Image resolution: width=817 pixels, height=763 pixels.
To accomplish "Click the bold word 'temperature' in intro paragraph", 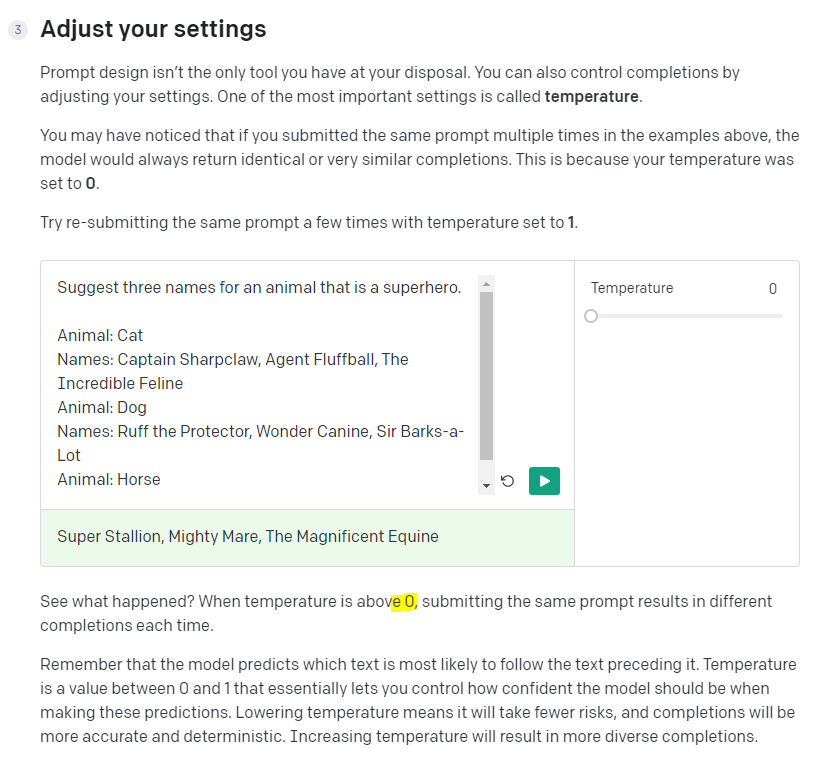I will pyautogui.click(x=591, y=96).
